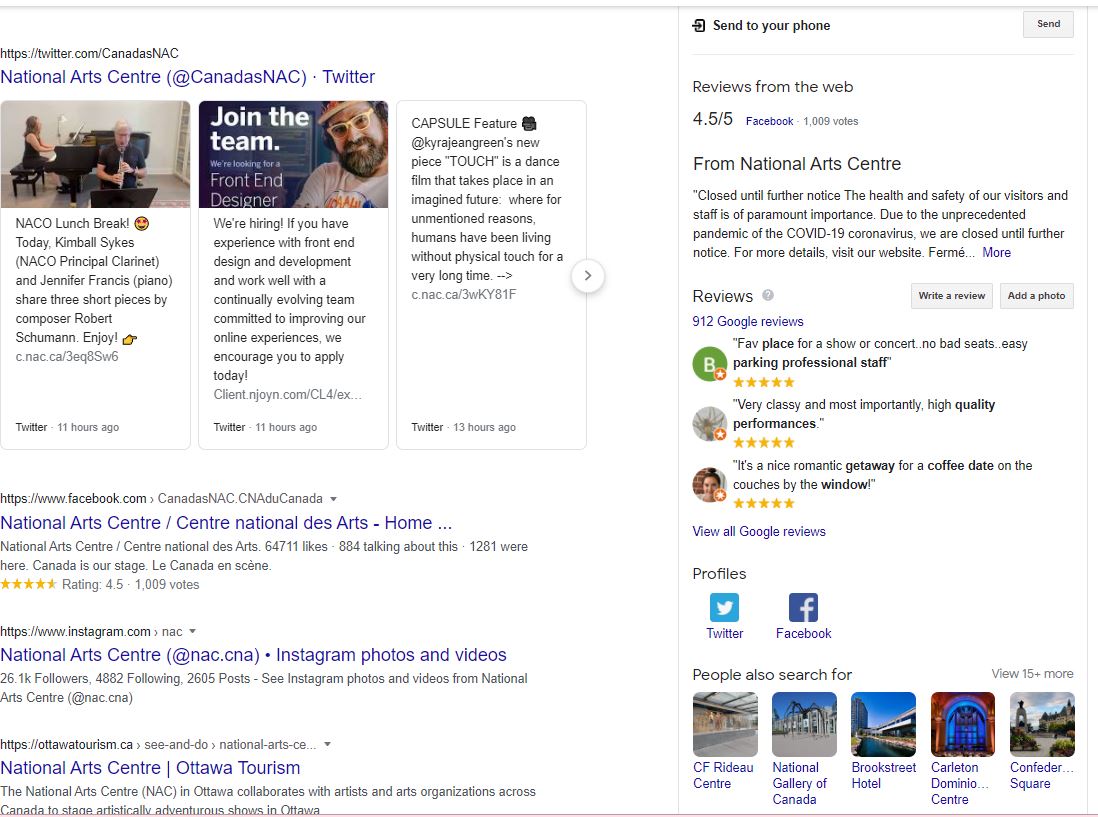Click Twitter text label under Profiles
Screen dimensions: 1098x817
[x=724, y=634]
